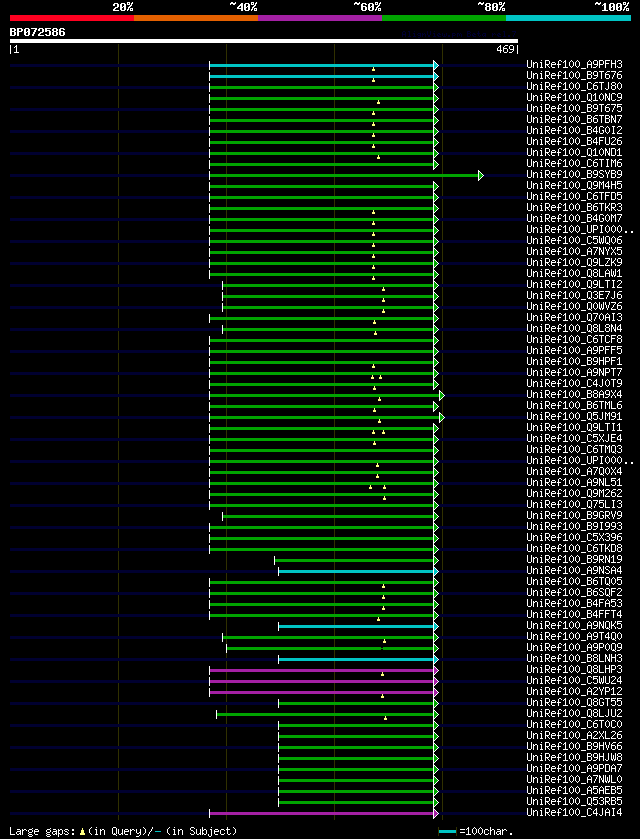This screenshot has width=640, height=839.
Task: Choose the UniRef100_B9T675 subject label
Action: (574, 109)
